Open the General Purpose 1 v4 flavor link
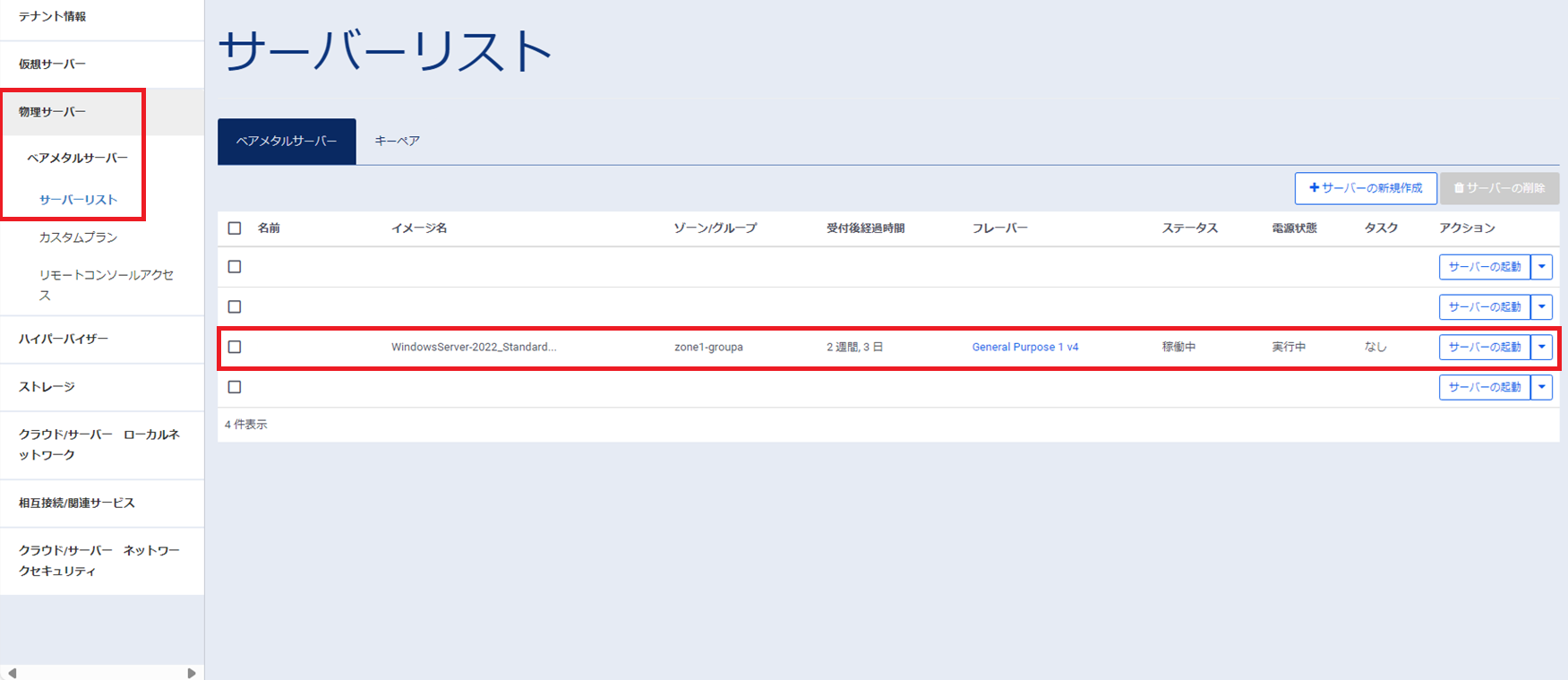The width and height of the screenshot is (1568, 680). pos(1025,347)
